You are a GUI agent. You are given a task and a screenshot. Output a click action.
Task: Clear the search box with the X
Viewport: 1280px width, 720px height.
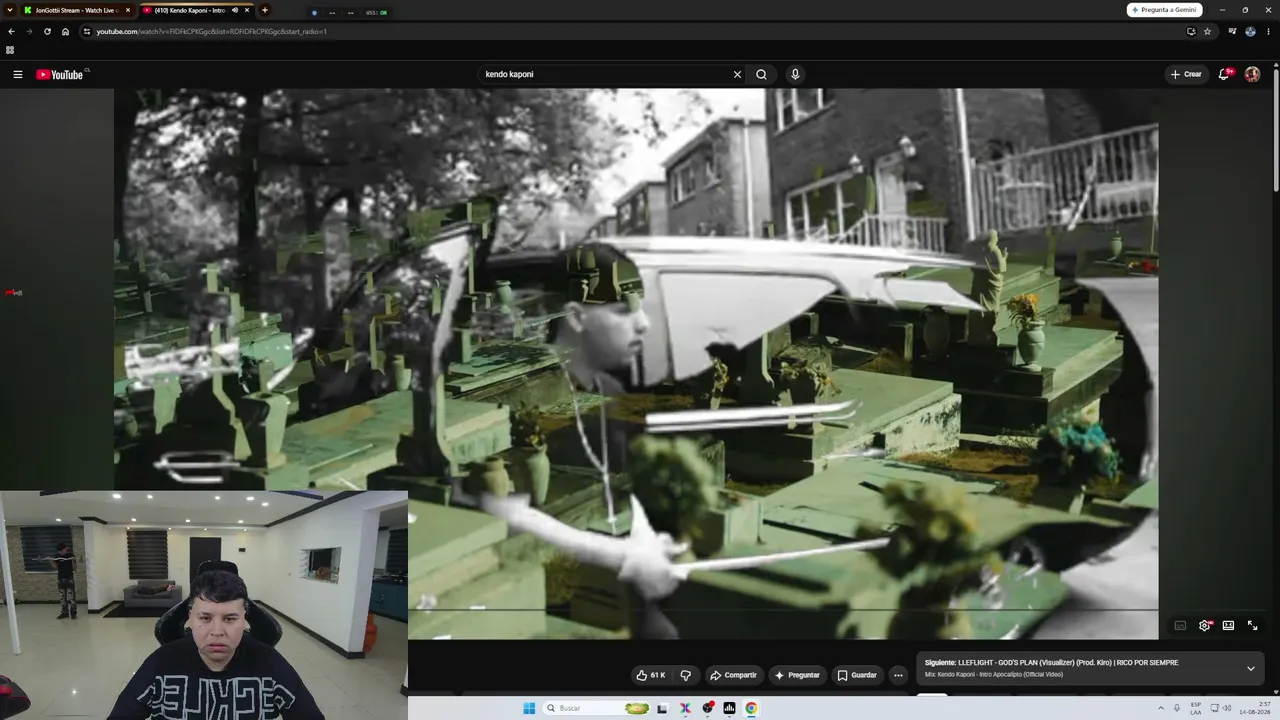[x=737, y=74]
